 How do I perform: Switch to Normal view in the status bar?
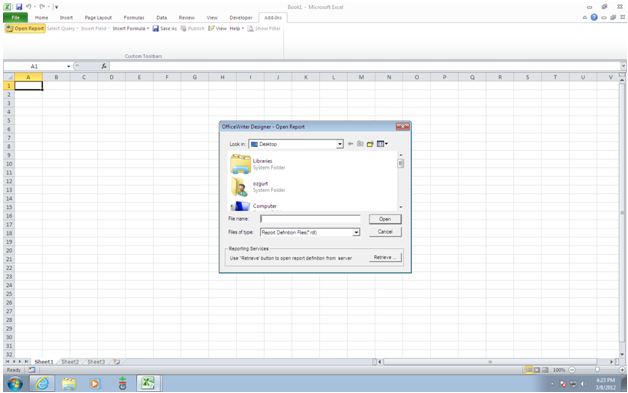[528, 370]
